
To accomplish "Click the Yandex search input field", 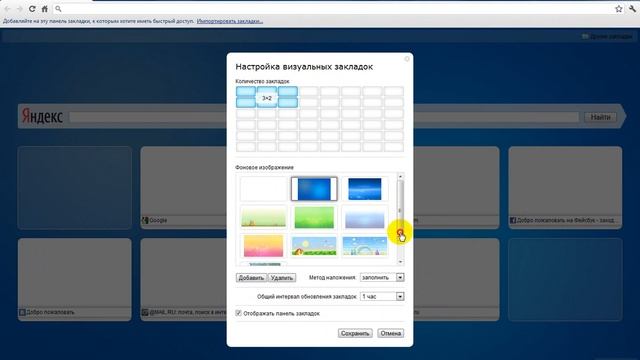I will coord(324,117).
